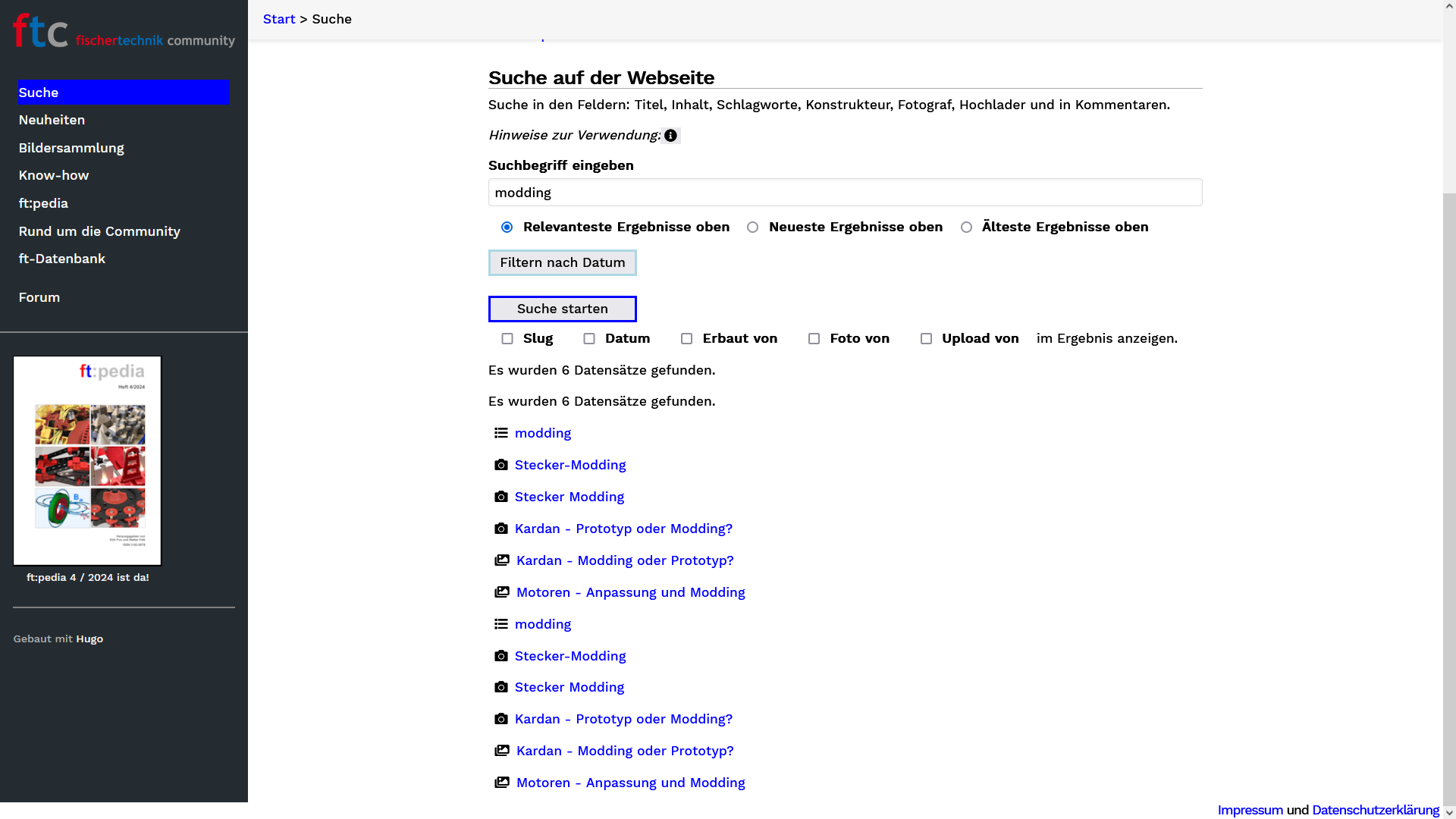1456x819 pixels.
Task: Click the ftc fischertechnik community logo
Action: [124, 32]
